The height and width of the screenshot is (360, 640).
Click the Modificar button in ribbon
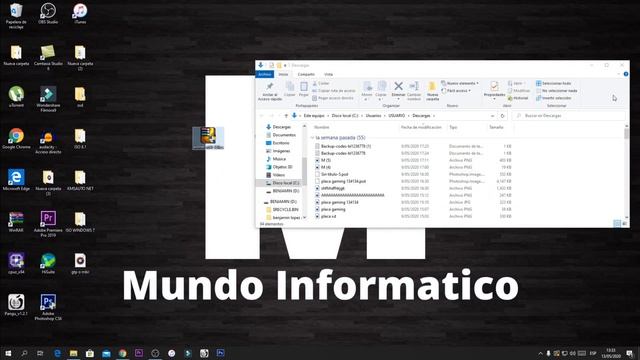click(x=519, y=91)
